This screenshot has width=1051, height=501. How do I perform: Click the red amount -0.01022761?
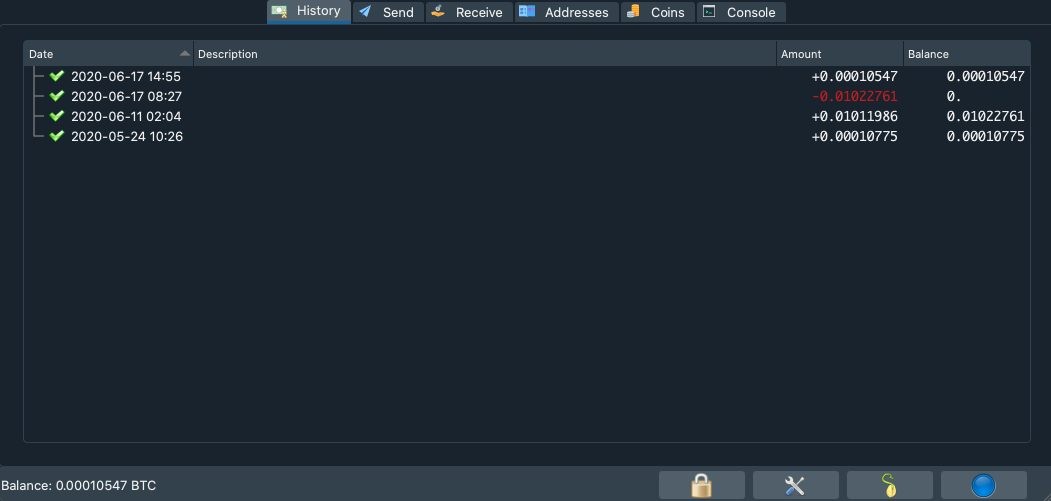[855, 97]
